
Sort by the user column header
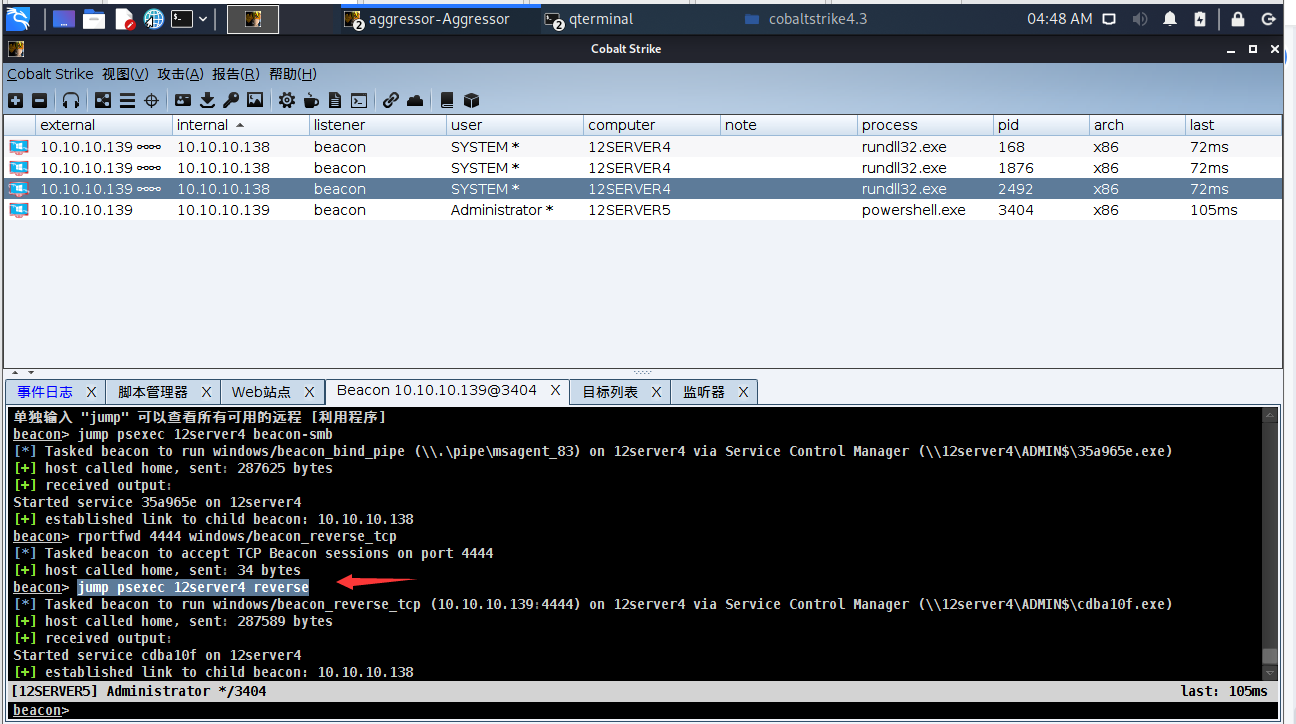pyautogui.click(x=514, y=125)
